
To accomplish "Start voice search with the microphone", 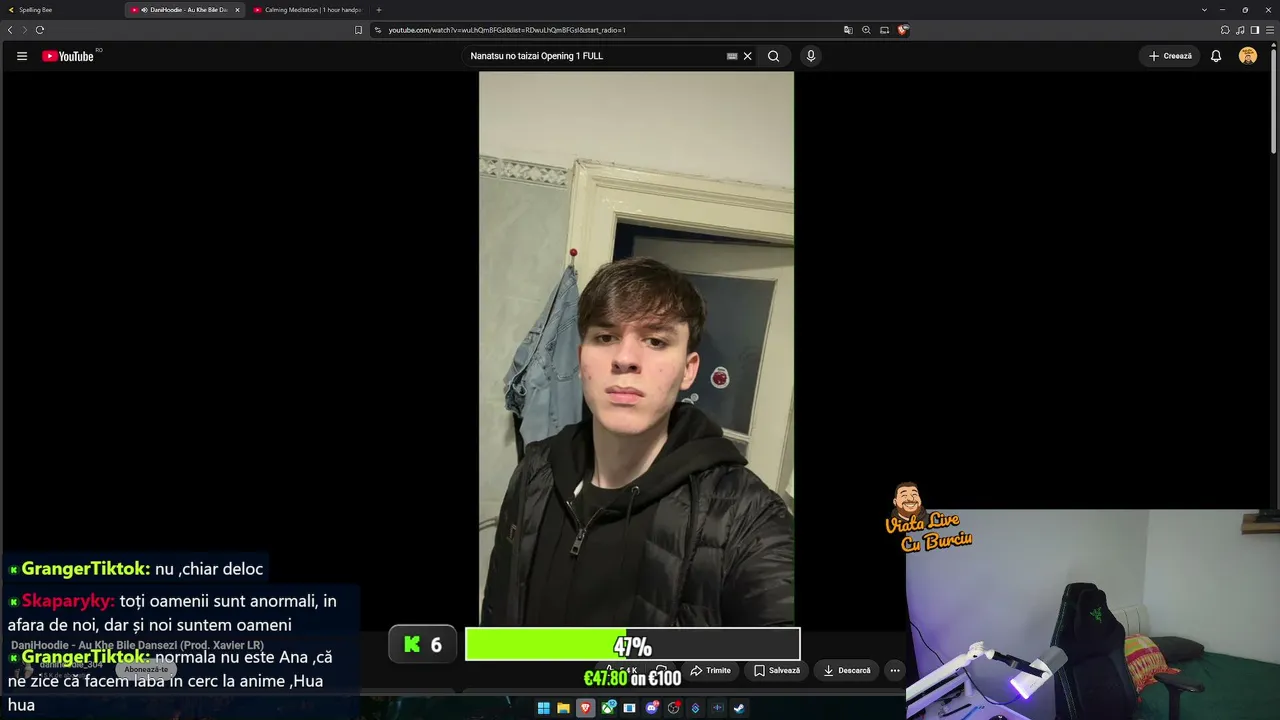I will tap(811, 56).
